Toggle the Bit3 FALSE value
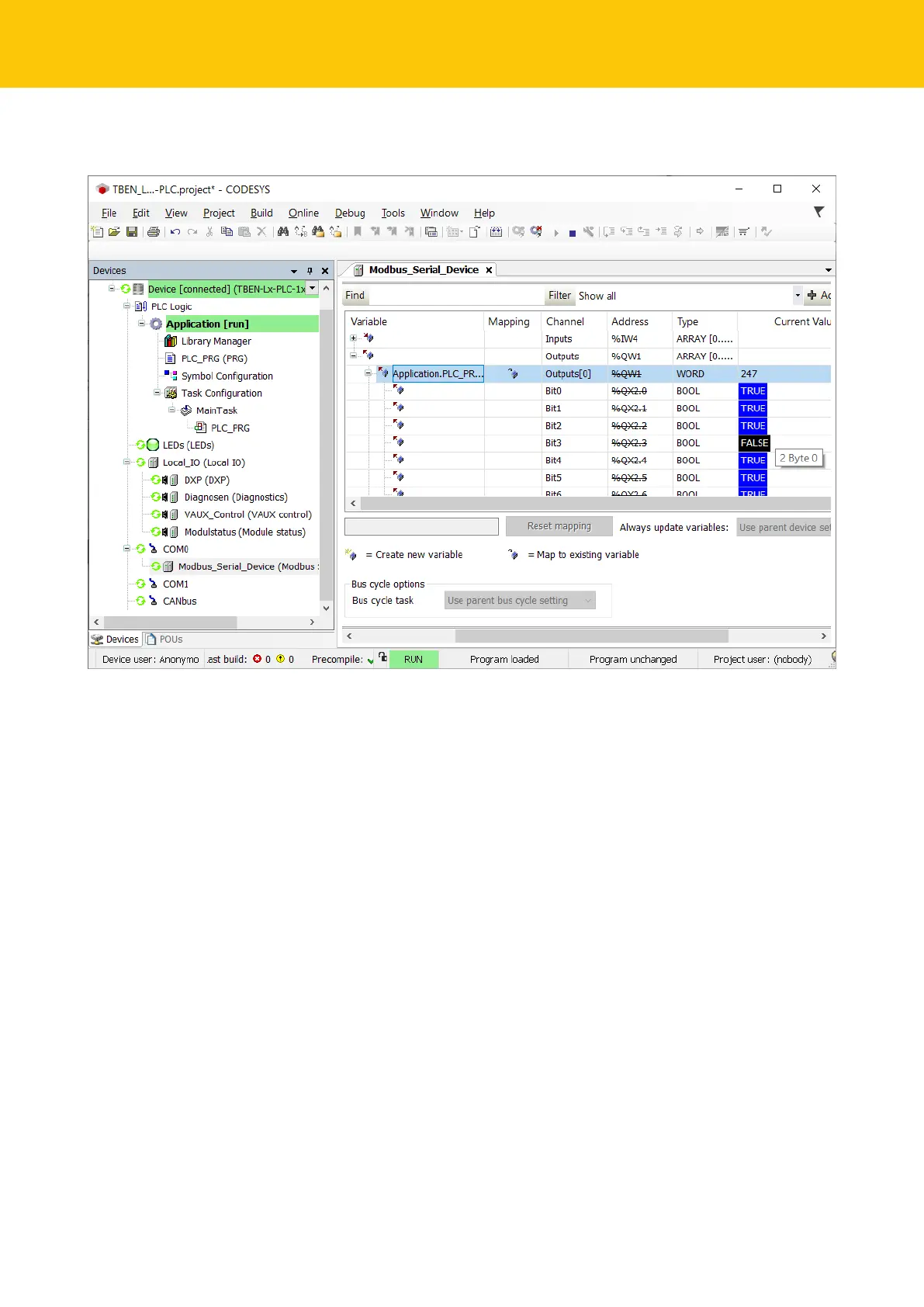The height and width of the screenshot is (1307, 924). click(754, 443)
